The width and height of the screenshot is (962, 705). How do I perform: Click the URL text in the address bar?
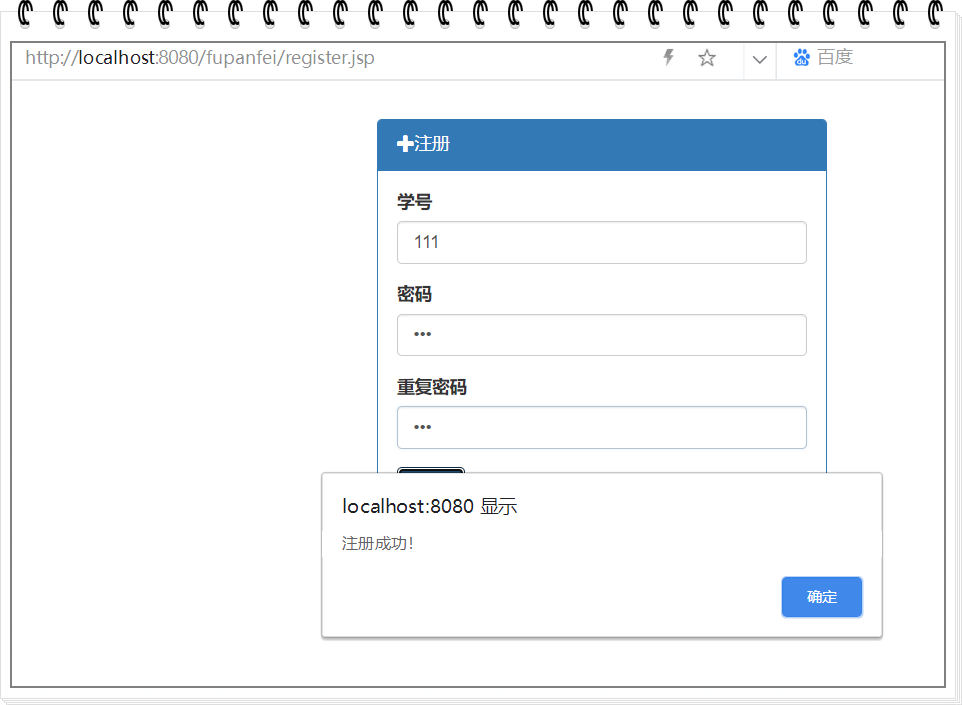199,58
